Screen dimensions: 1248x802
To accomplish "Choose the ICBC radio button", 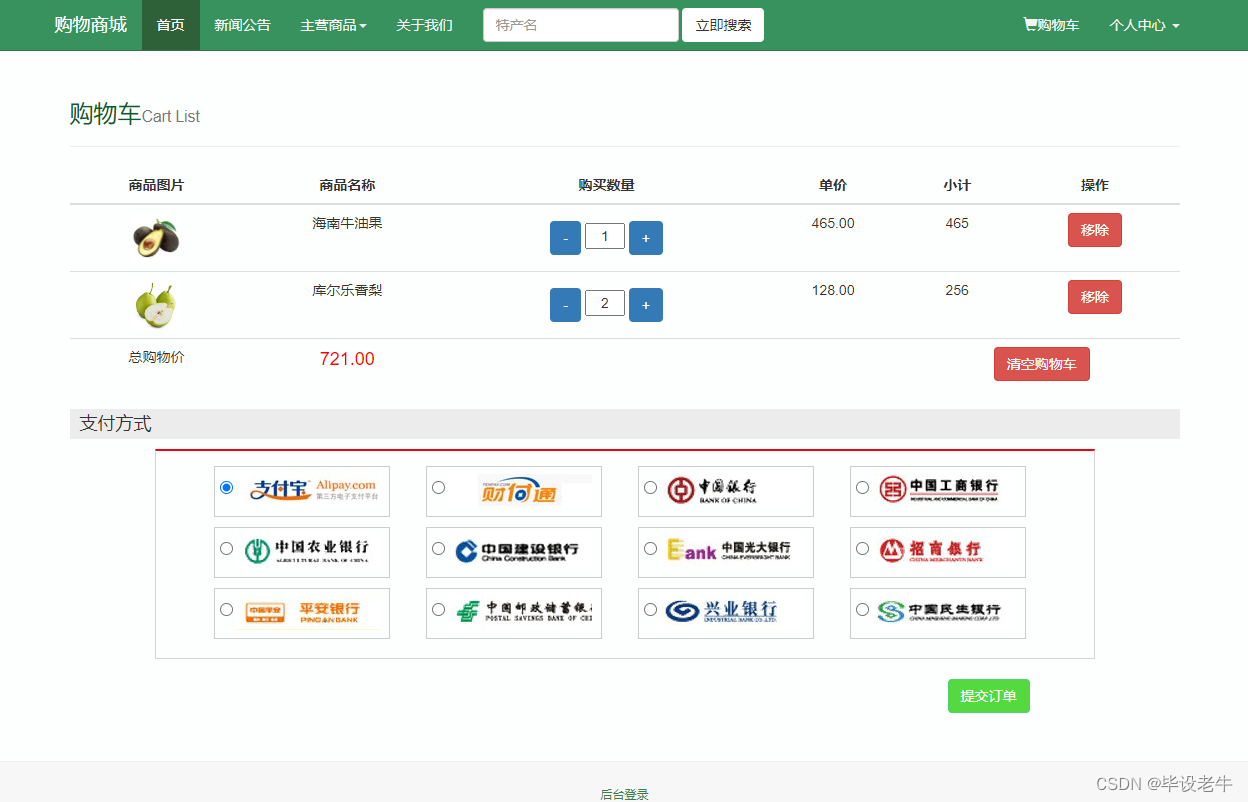I will (863, 488).
